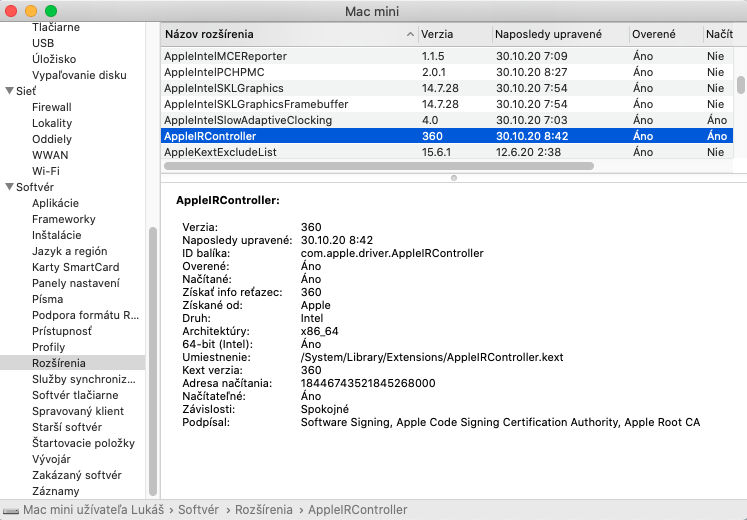This screenshot has height=520, width=747.
Task: Collapse the Sieť section triangle
Action: [9, 90]
